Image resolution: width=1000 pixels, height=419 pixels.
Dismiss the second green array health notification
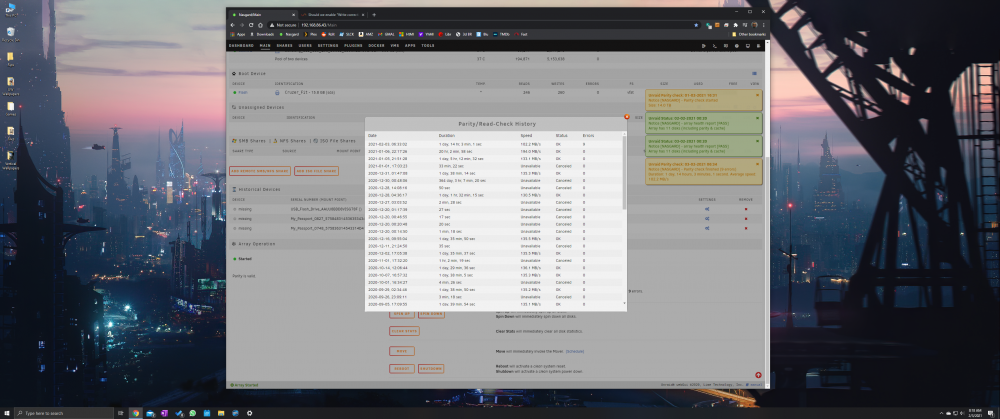coord(758,141)
